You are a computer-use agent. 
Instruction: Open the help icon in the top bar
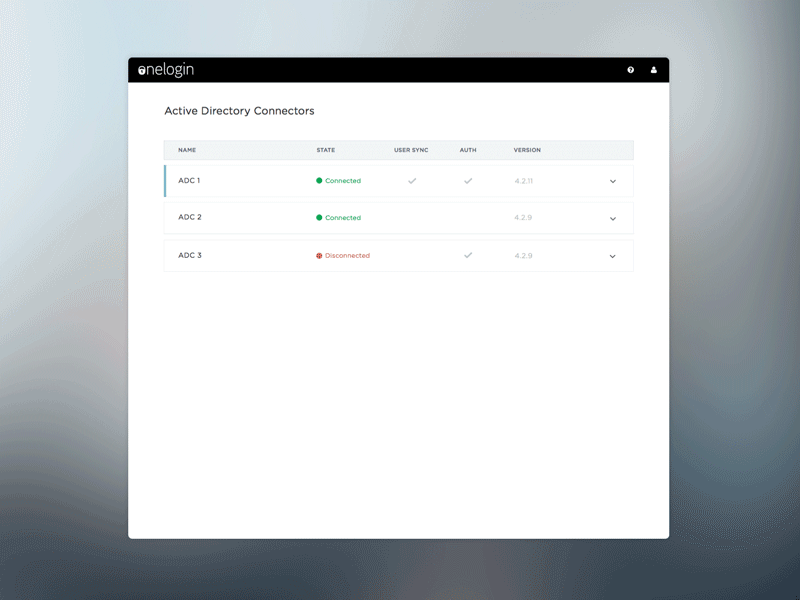click(x=630, y=70)
